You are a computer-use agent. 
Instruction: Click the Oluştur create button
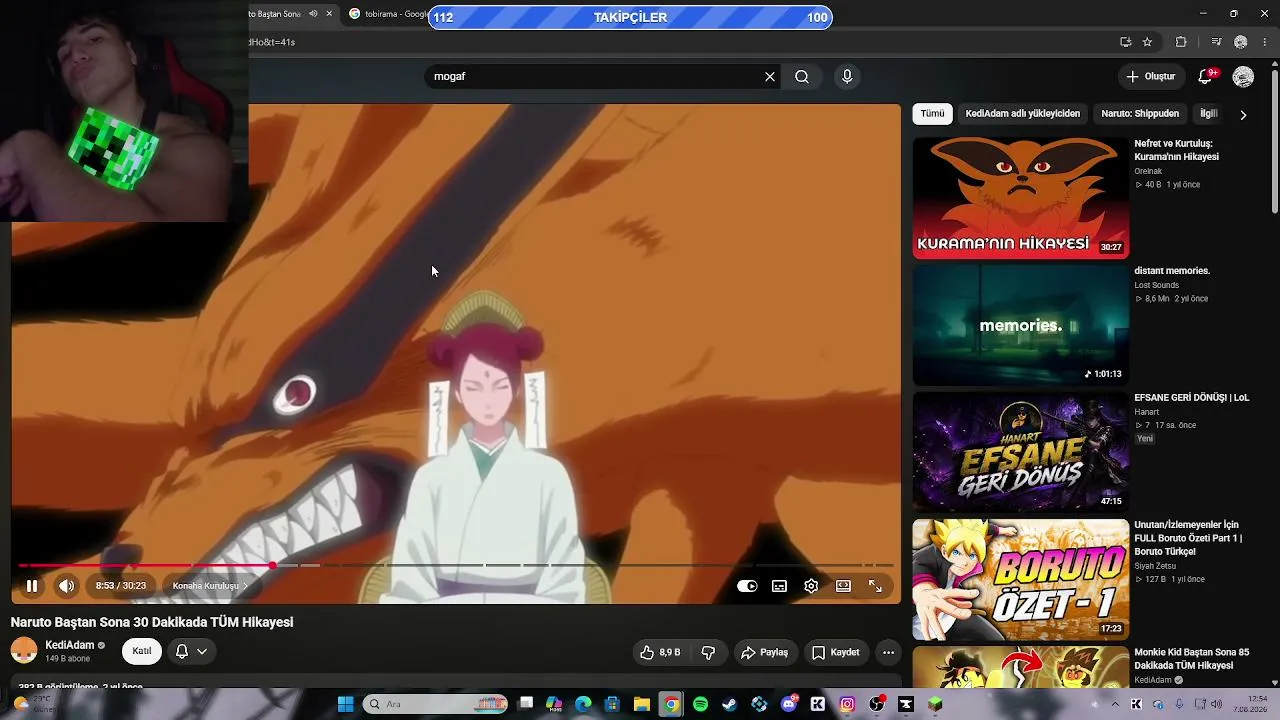(1150, 76)
